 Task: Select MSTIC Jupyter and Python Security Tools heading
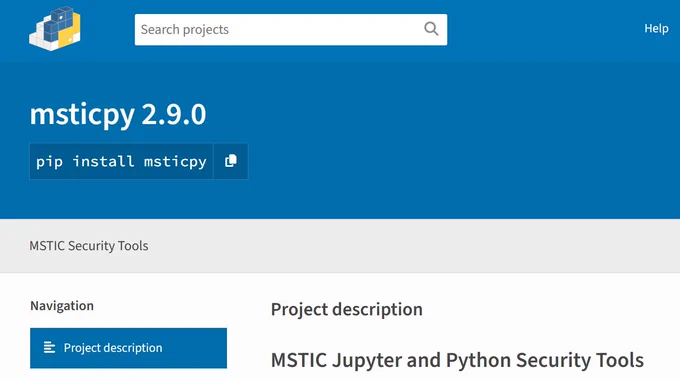(x=457, y=360)
